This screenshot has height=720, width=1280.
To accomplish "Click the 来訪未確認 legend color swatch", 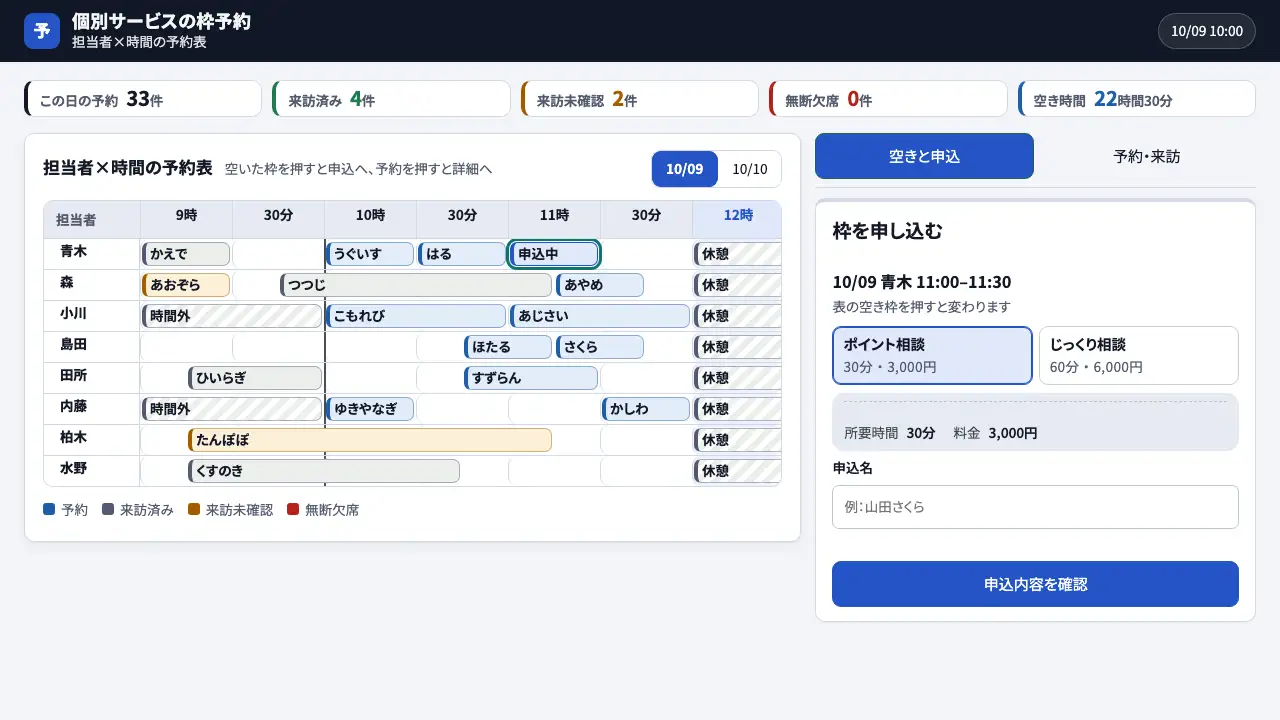I will (x=194, y=509).
